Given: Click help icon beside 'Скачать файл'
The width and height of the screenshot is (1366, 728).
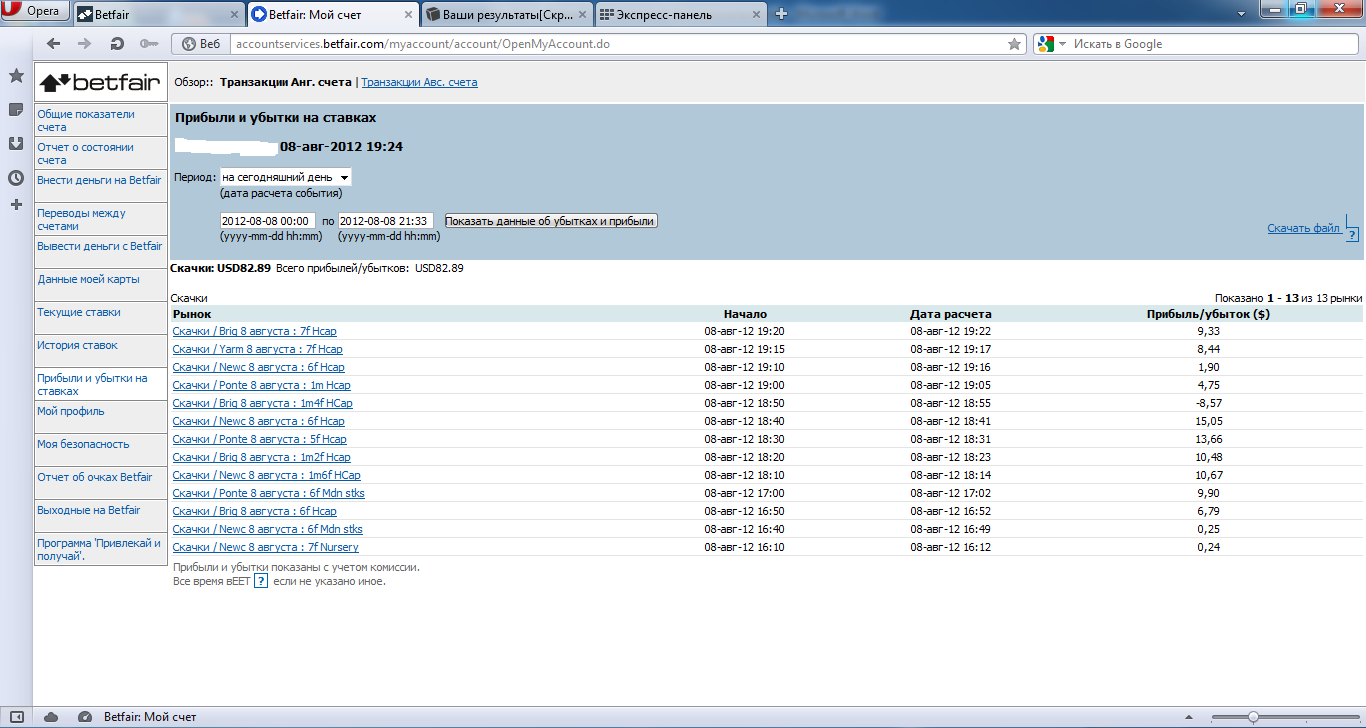Looking at the screenshot, I should coord(1352,235).
